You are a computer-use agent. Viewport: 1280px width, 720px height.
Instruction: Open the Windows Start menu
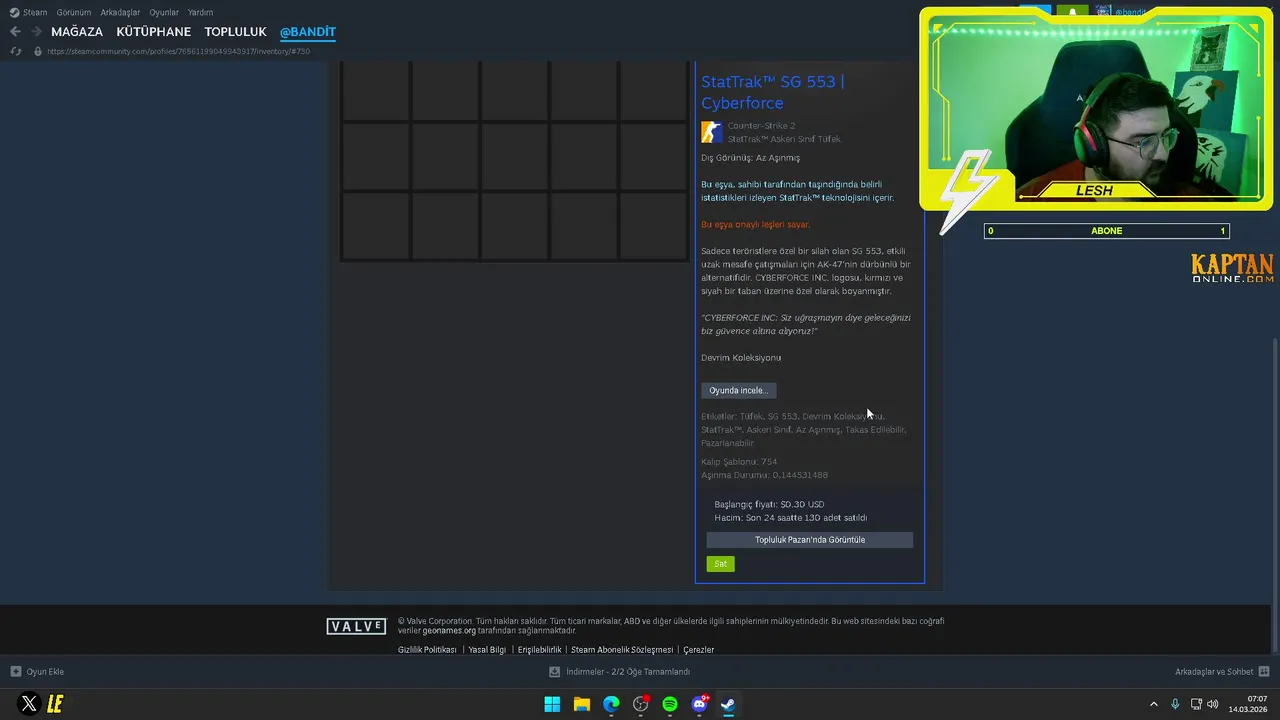coord(552,704)
